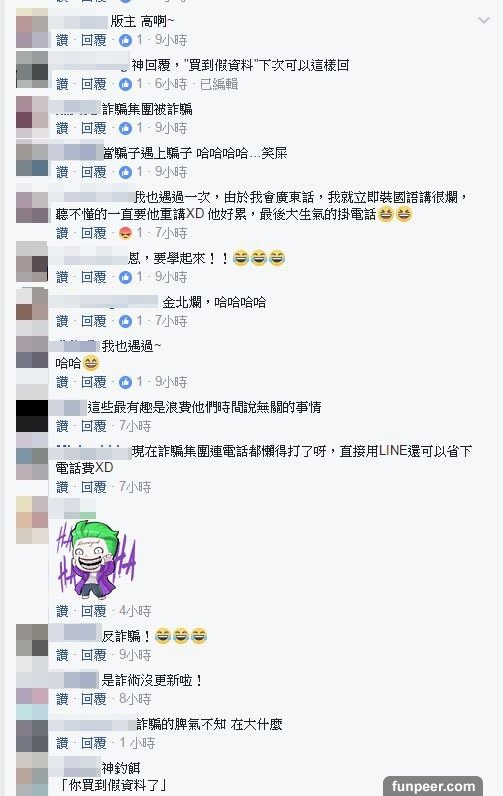This screenshot has width=503, height=796.
Task: Click like reaction icon under '版主 高啊~' comment
Action: (x=125, y=40)
